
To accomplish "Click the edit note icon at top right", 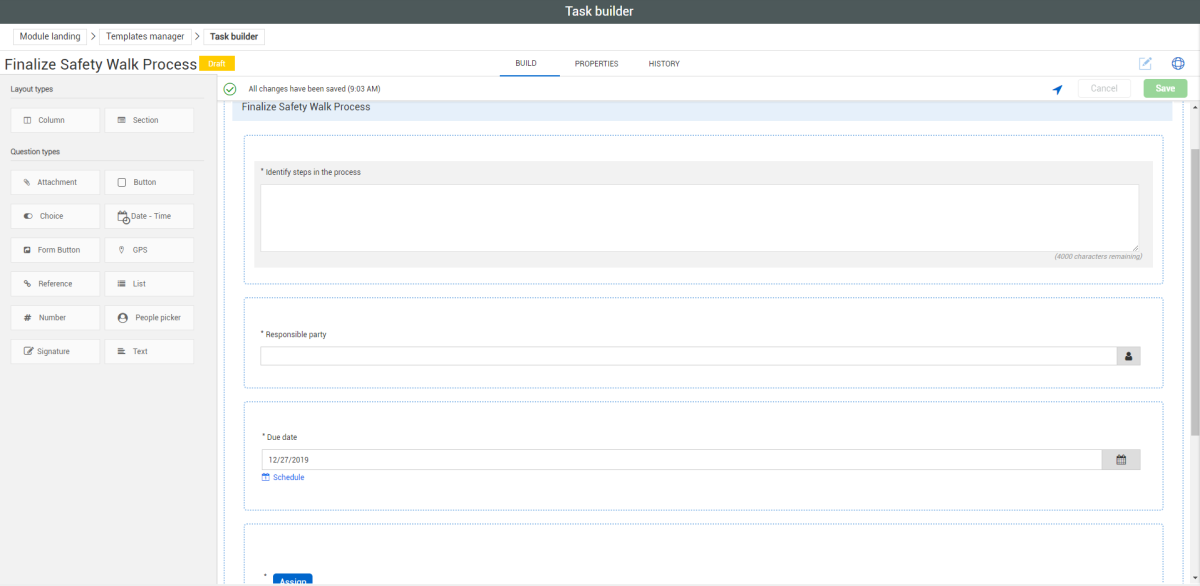I will tap(1145, 63).
